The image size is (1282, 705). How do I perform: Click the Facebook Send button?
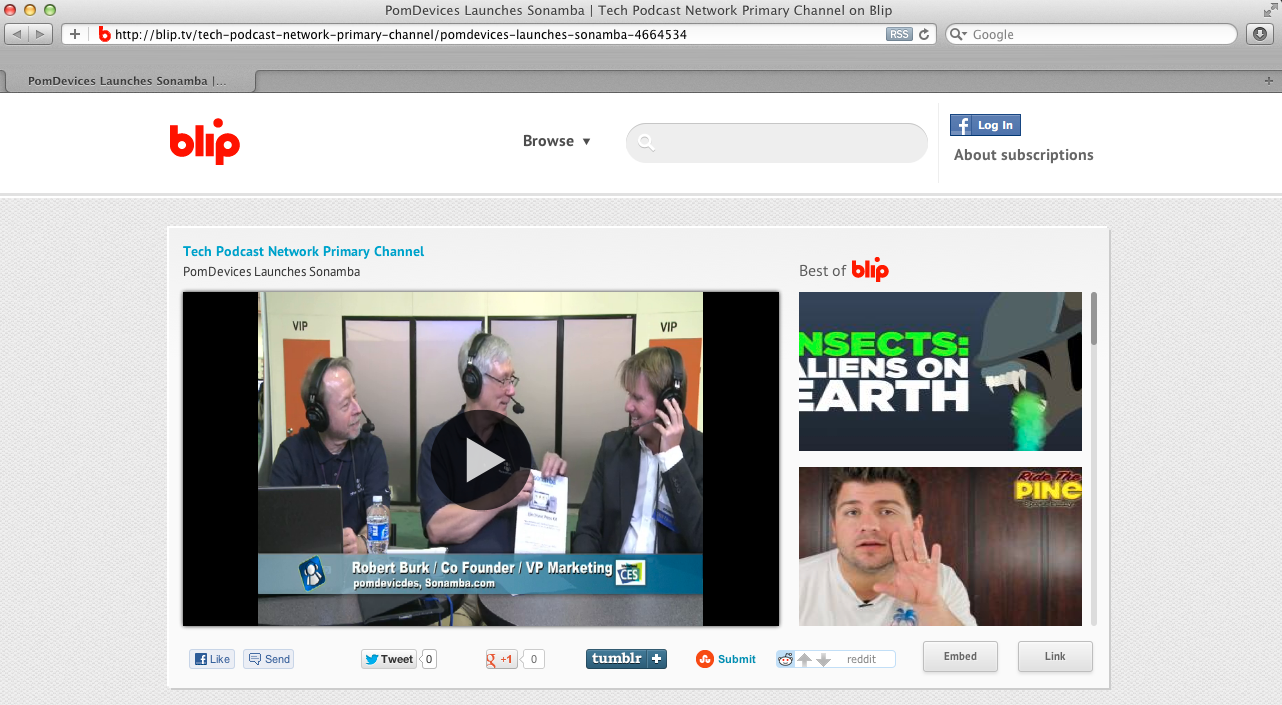269,659
